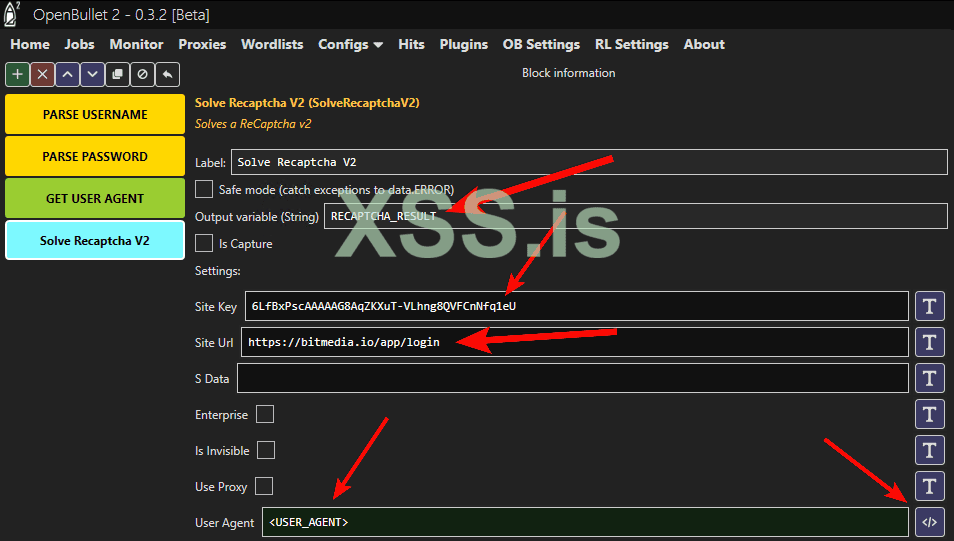Select the PARSE PASSWORD block
The height and width of the screenshot is (541, 954).
point(95,156)
